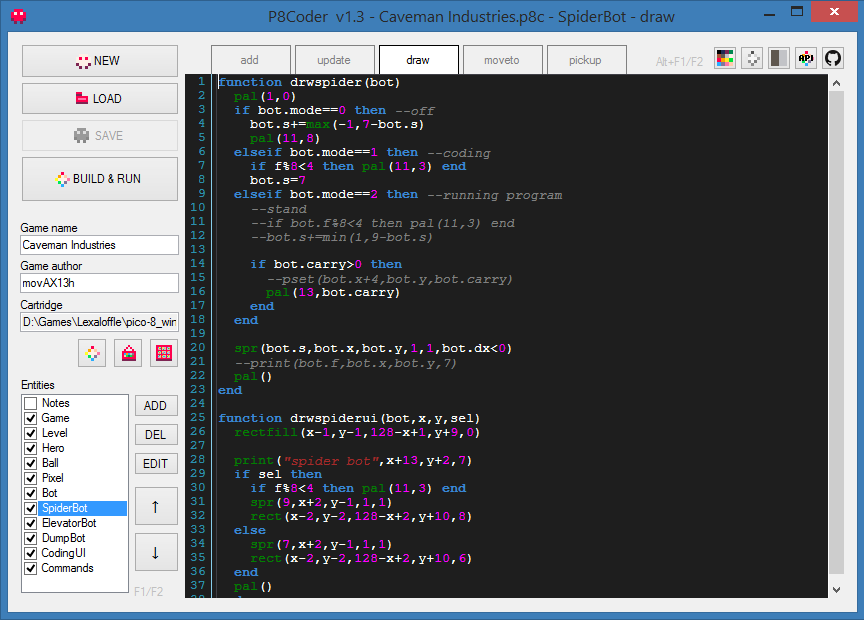Click code line 'function drwspiderui(bot,x,y,sel)'
The width and height of the screenshot is (864, 620).
click(x=349, y=418)
